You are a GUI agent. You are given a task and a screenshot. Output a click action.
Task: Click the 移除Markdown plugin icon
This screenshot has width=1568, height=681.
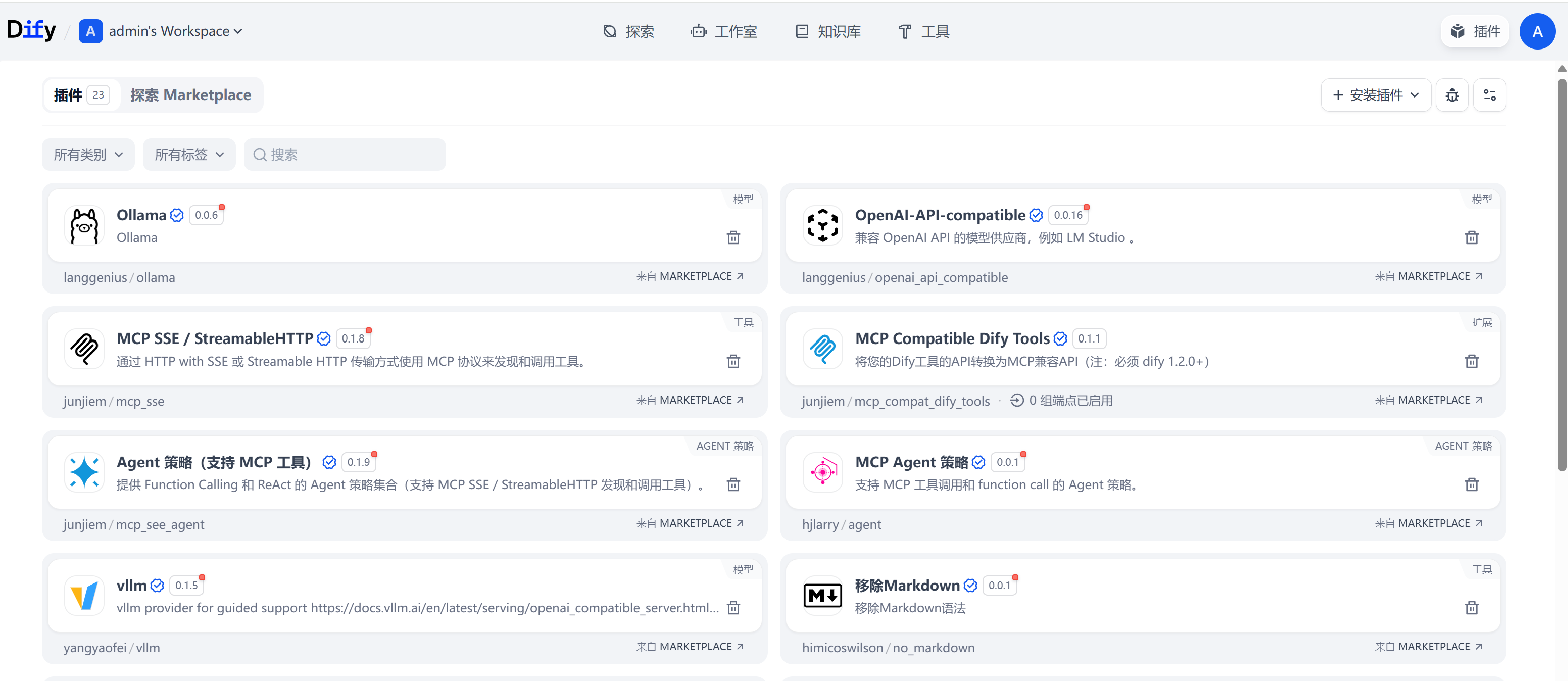point(823,596)
